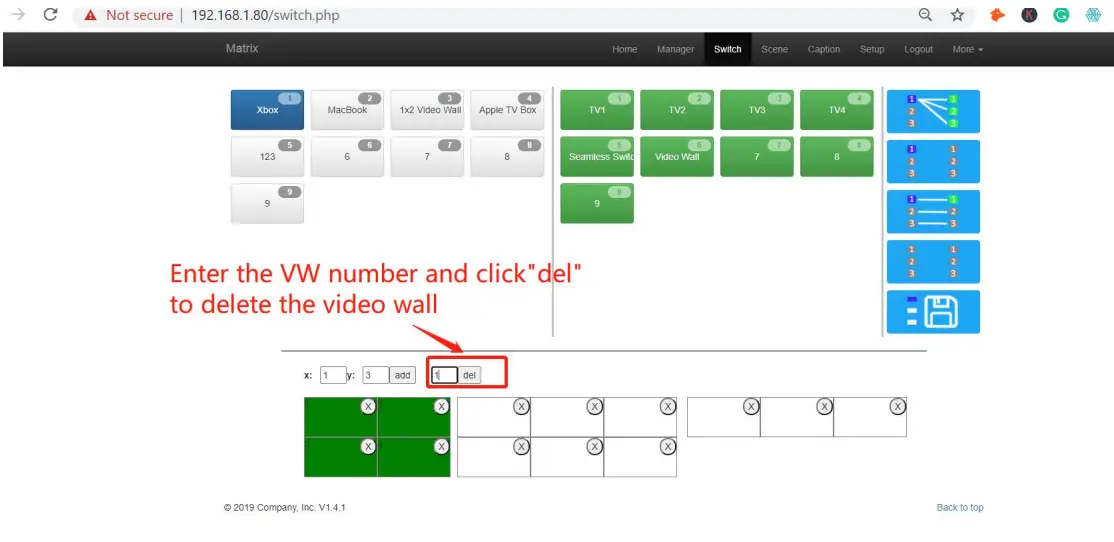Focus the y value input field
Screen dimensions: 1114x542
(x=375, y=375)
